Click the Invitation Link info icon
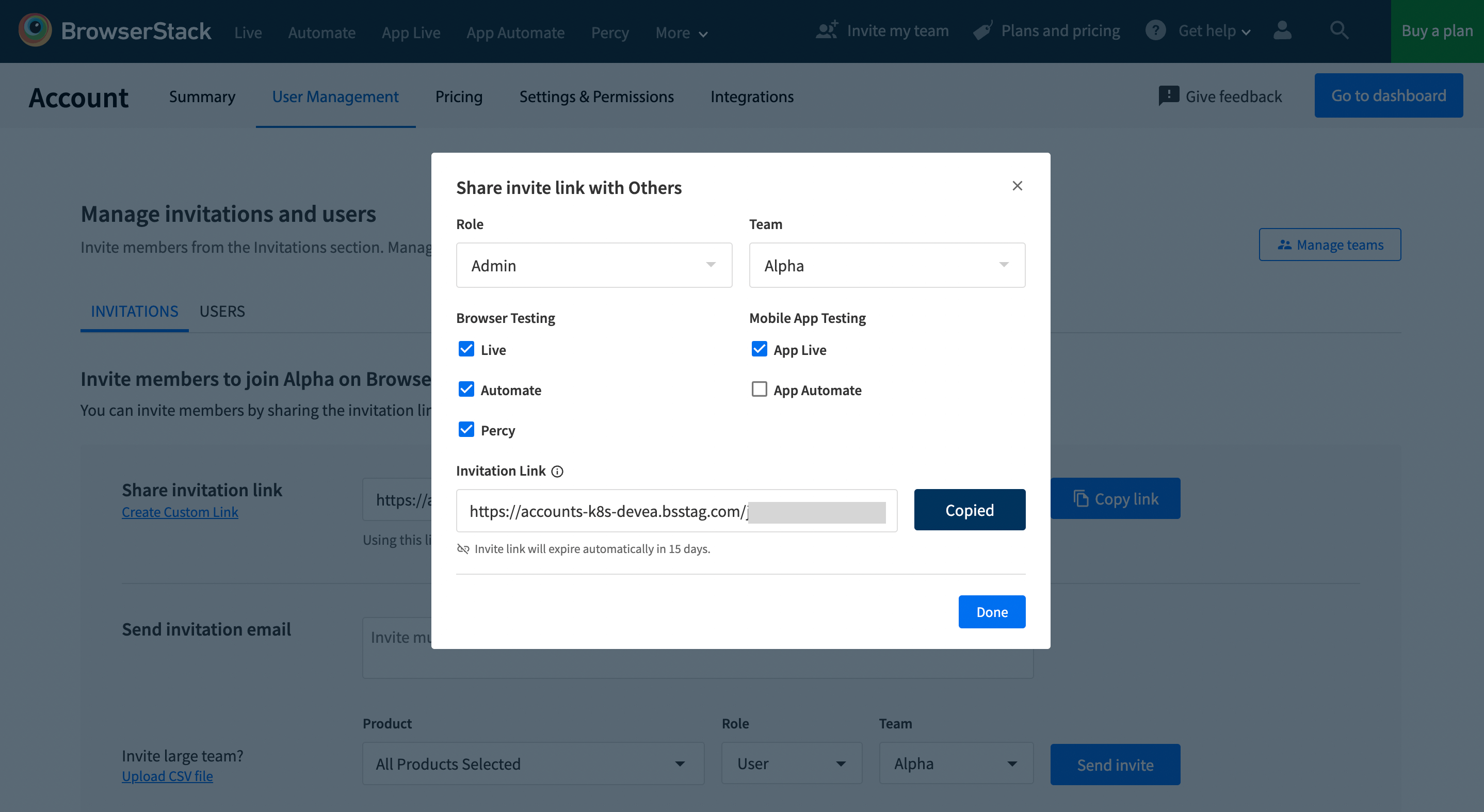Viewport: 1484px width, 812px height. tap(557, 472)
